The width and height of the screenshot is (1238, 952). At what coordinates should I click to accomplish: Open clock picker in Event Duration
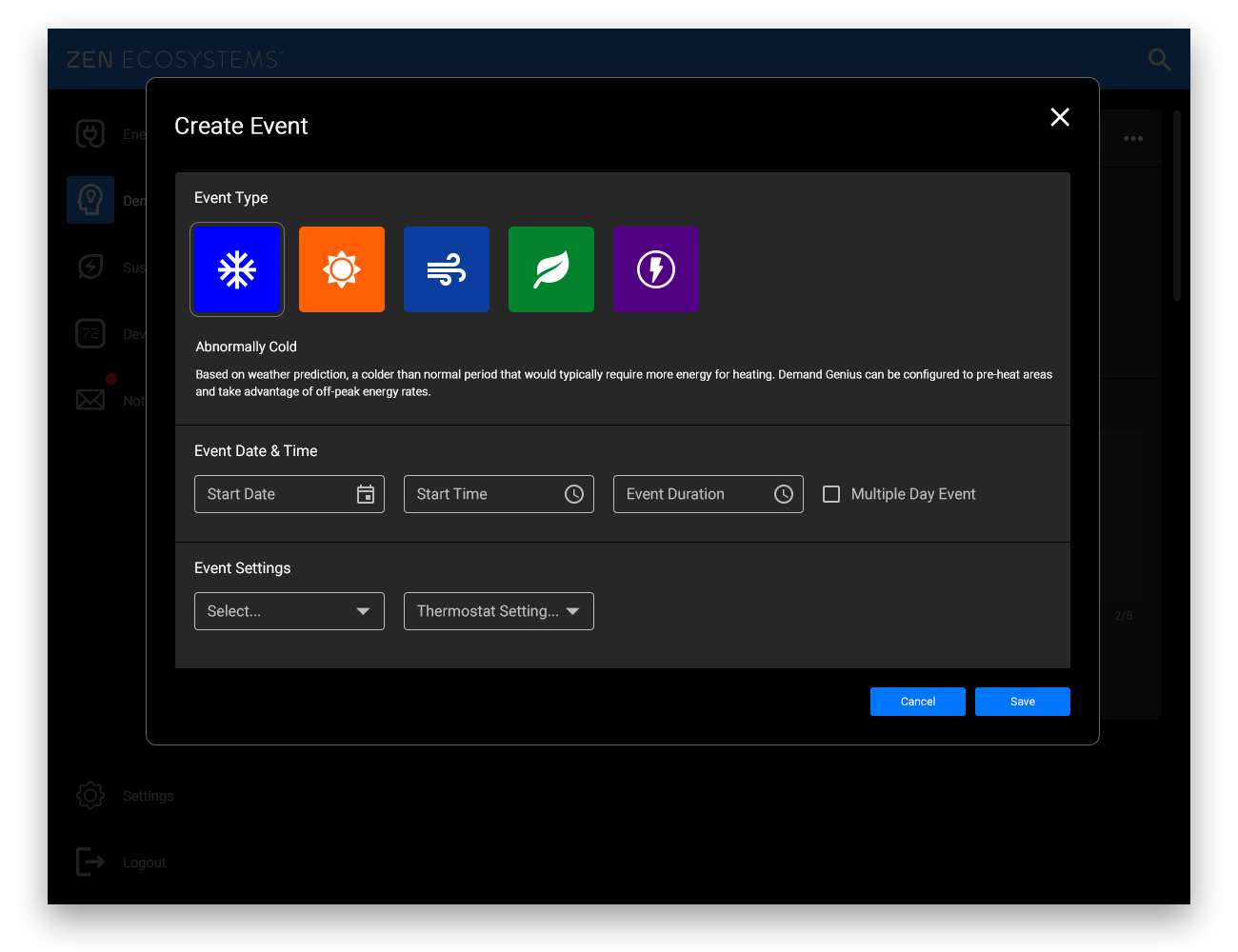[x=784, y=494]
